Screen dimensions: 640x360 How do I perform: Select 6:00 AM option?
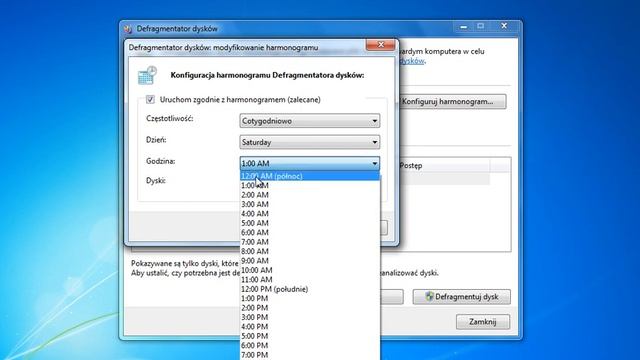[310, 233]
